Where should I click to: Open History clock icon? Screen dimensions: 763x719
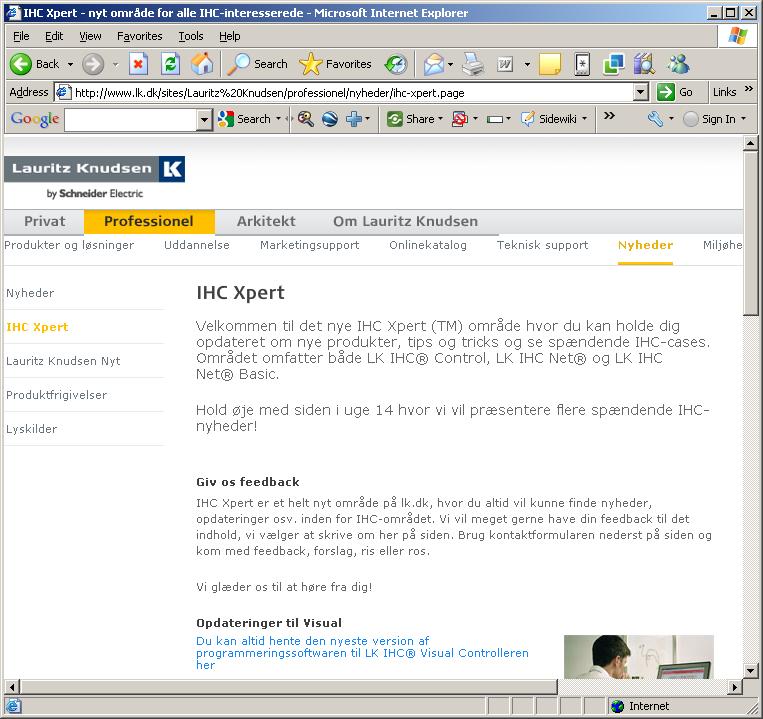click(x=396, y=64)
